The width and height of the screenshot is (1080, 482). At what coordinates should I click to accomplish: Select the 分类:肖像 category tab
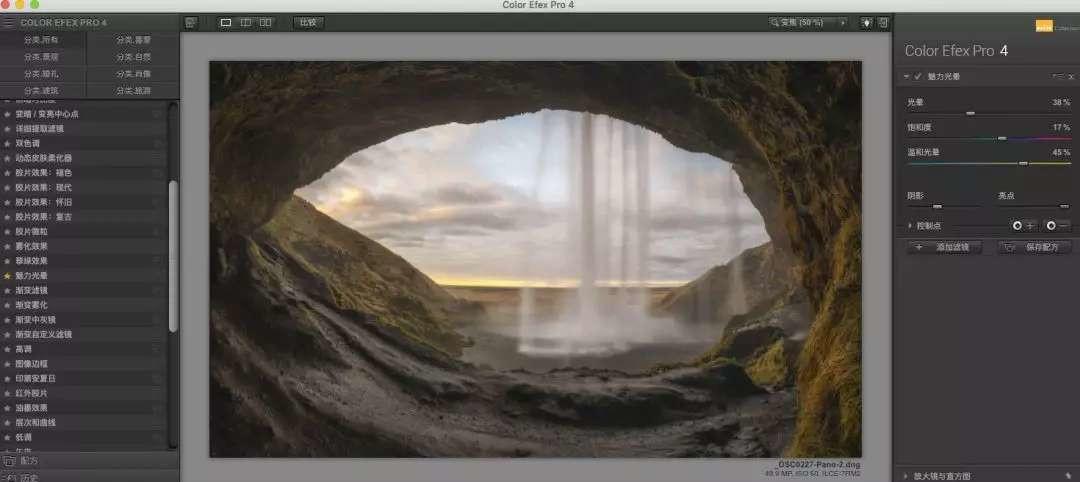point(134,74)
